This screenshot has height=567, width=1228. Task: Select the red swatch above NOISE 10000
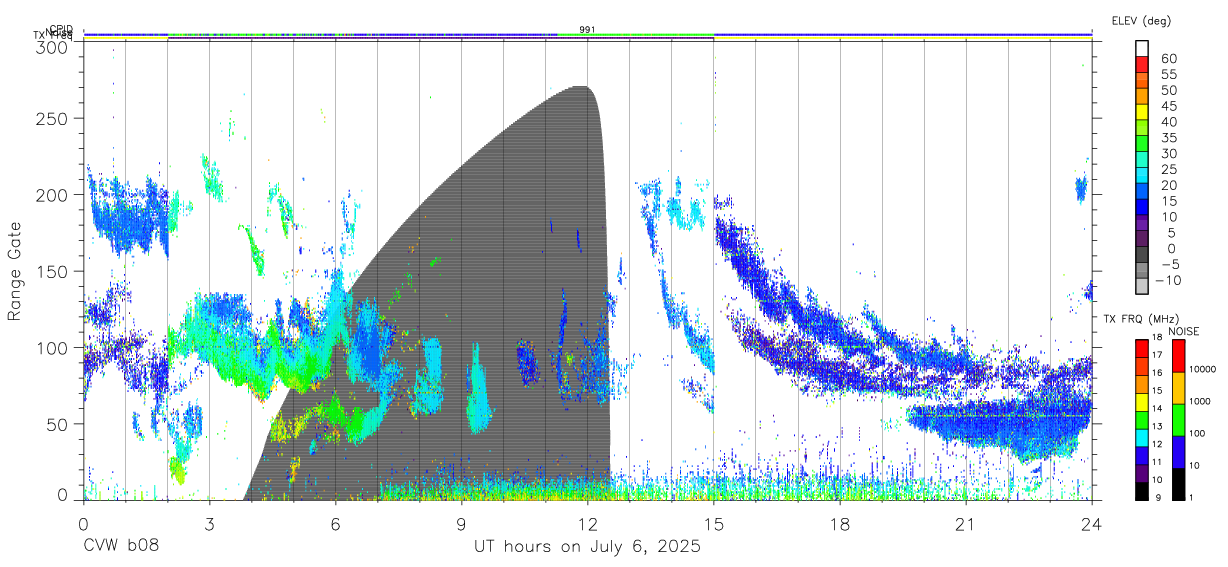(x=1177, y=355)
